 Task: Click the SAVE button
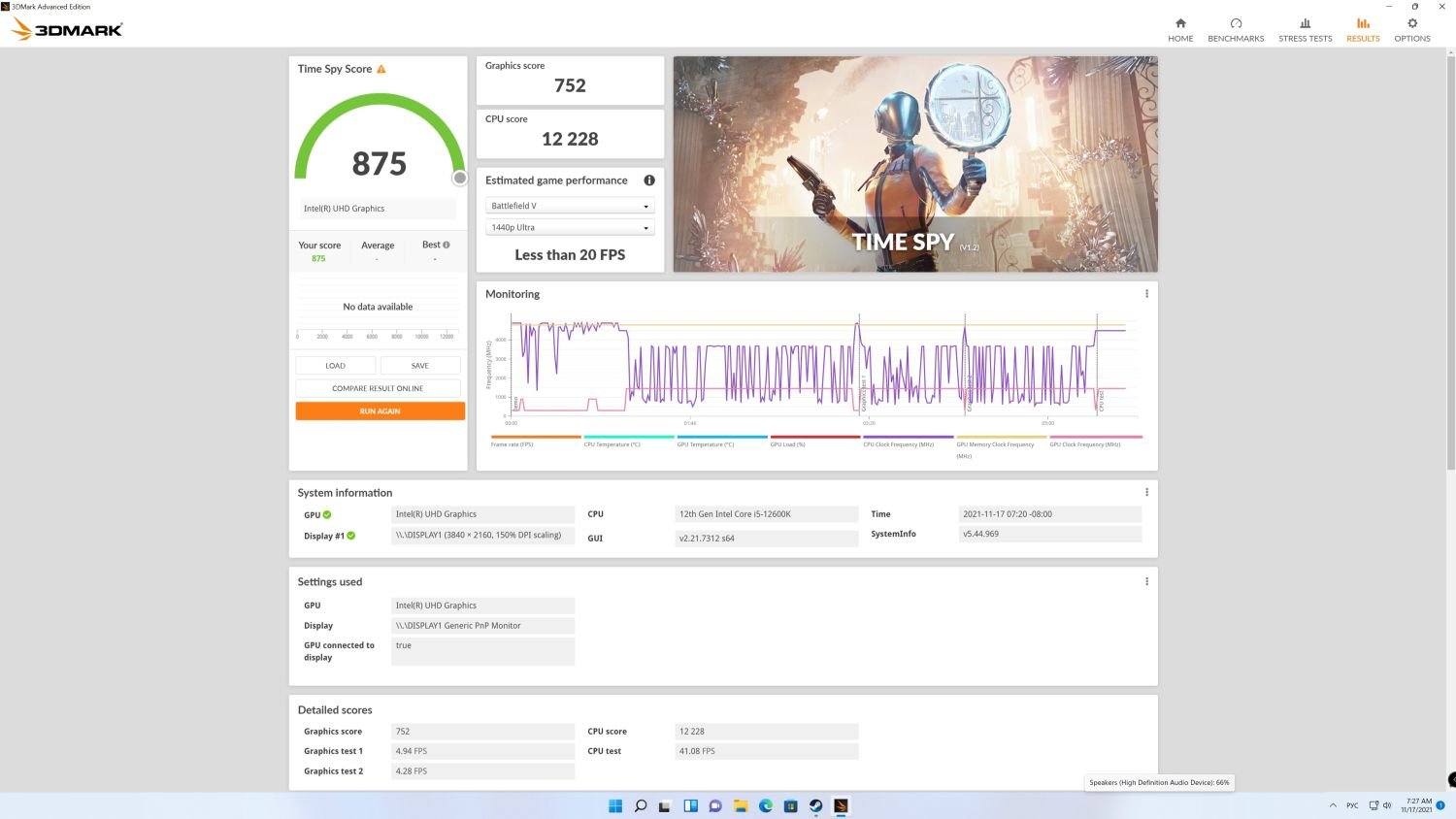420,366
